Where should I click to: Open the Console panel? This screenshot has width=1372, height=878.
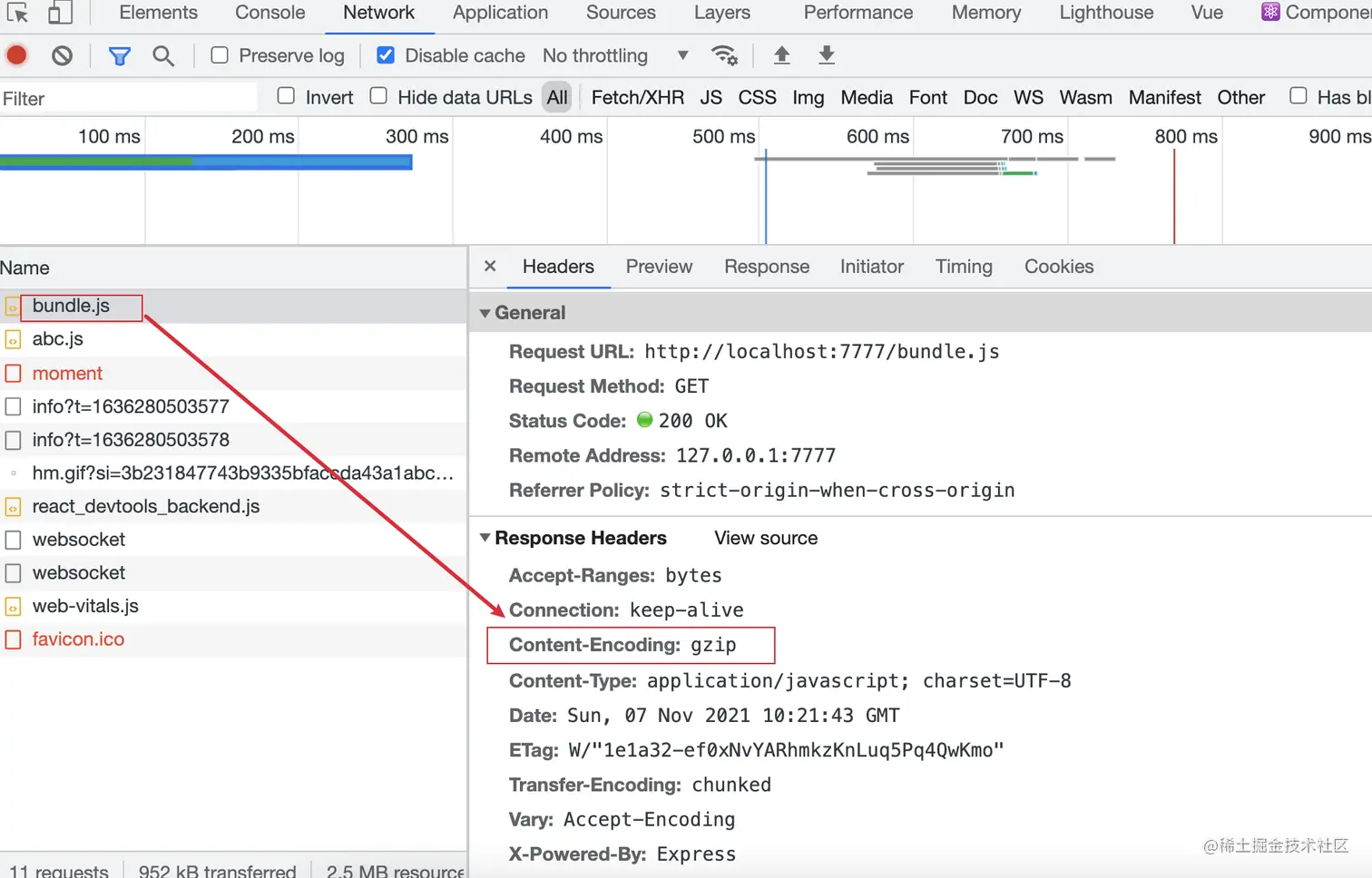[269, 13]
